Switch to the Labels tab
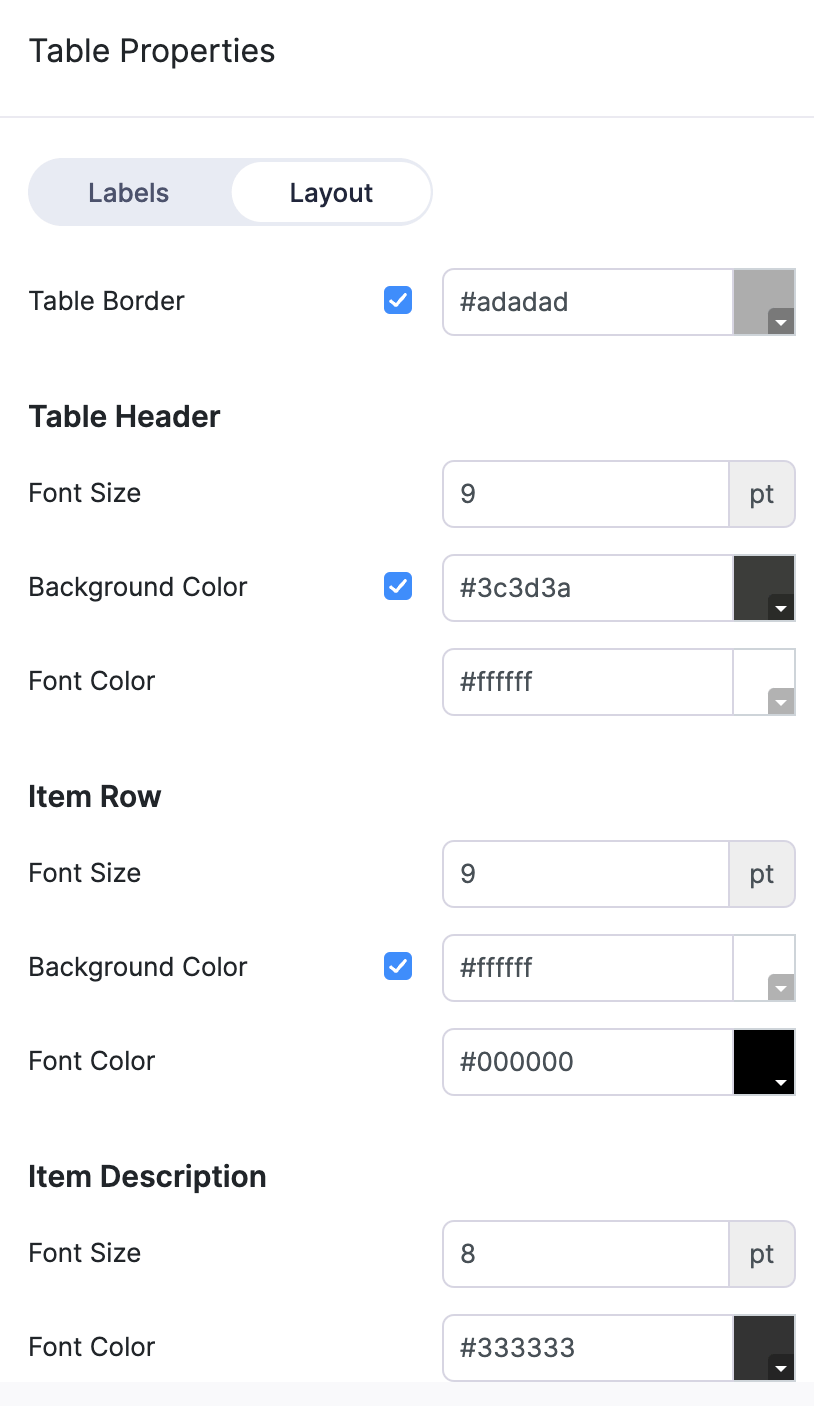The width and height of the screenshot is (814, 1406). pyautogui.click(x=129, y=193)
